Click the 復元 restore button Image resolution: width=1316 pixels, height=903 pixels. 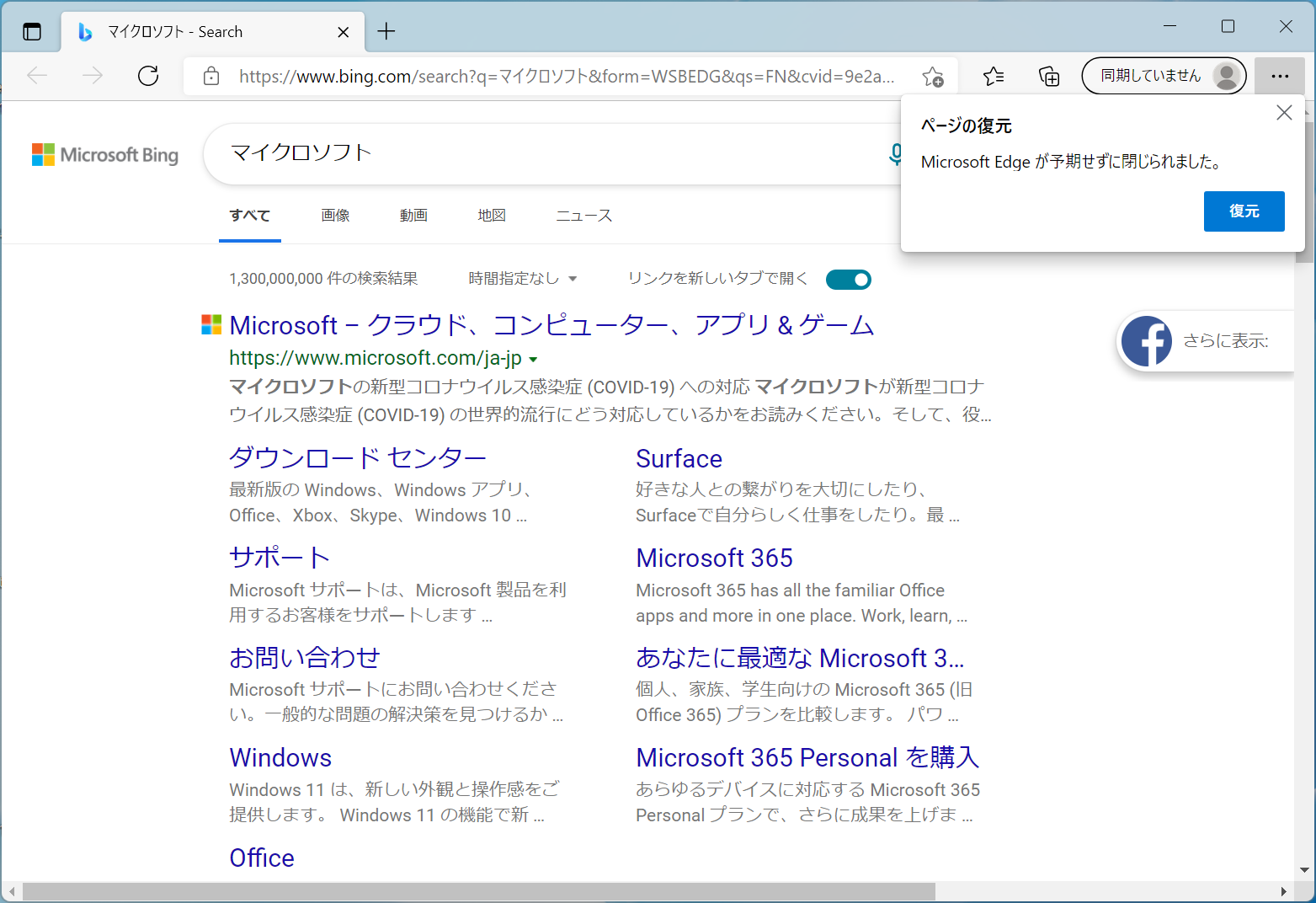(1244, 211)
